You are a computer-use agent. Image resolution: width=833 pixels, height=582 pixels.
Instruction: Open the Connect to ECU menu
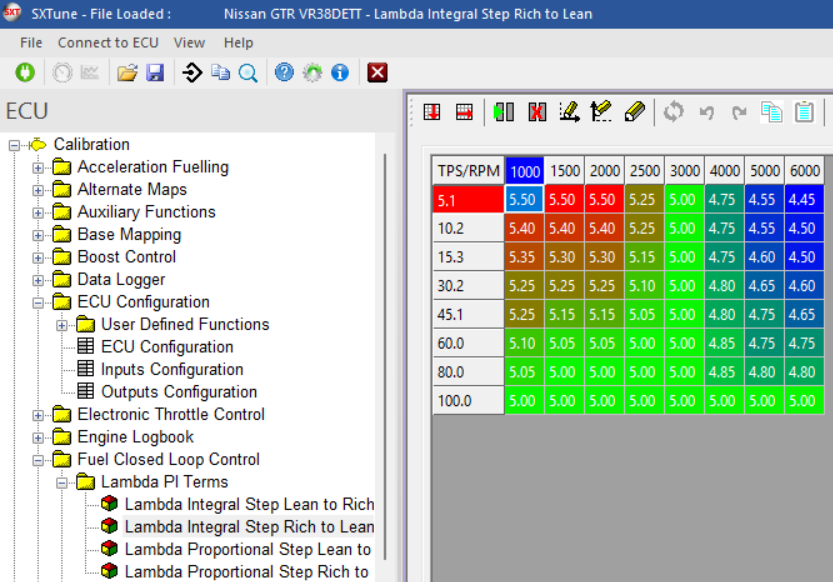pyautogui.click(x=108, y=42)
